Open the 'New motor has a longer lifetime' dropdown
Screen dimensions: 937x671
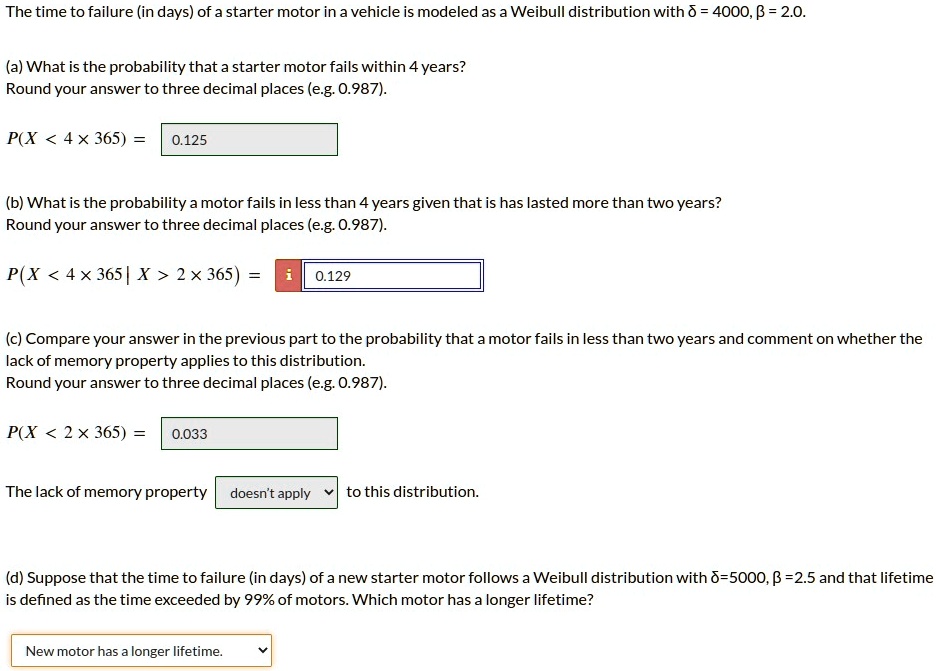point(140,650)
